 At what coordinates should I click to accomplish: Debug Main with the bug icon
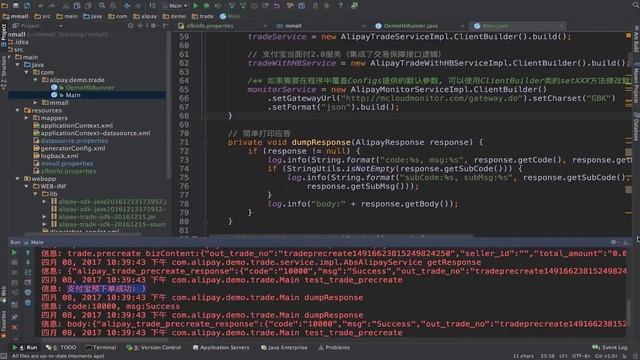207,6
